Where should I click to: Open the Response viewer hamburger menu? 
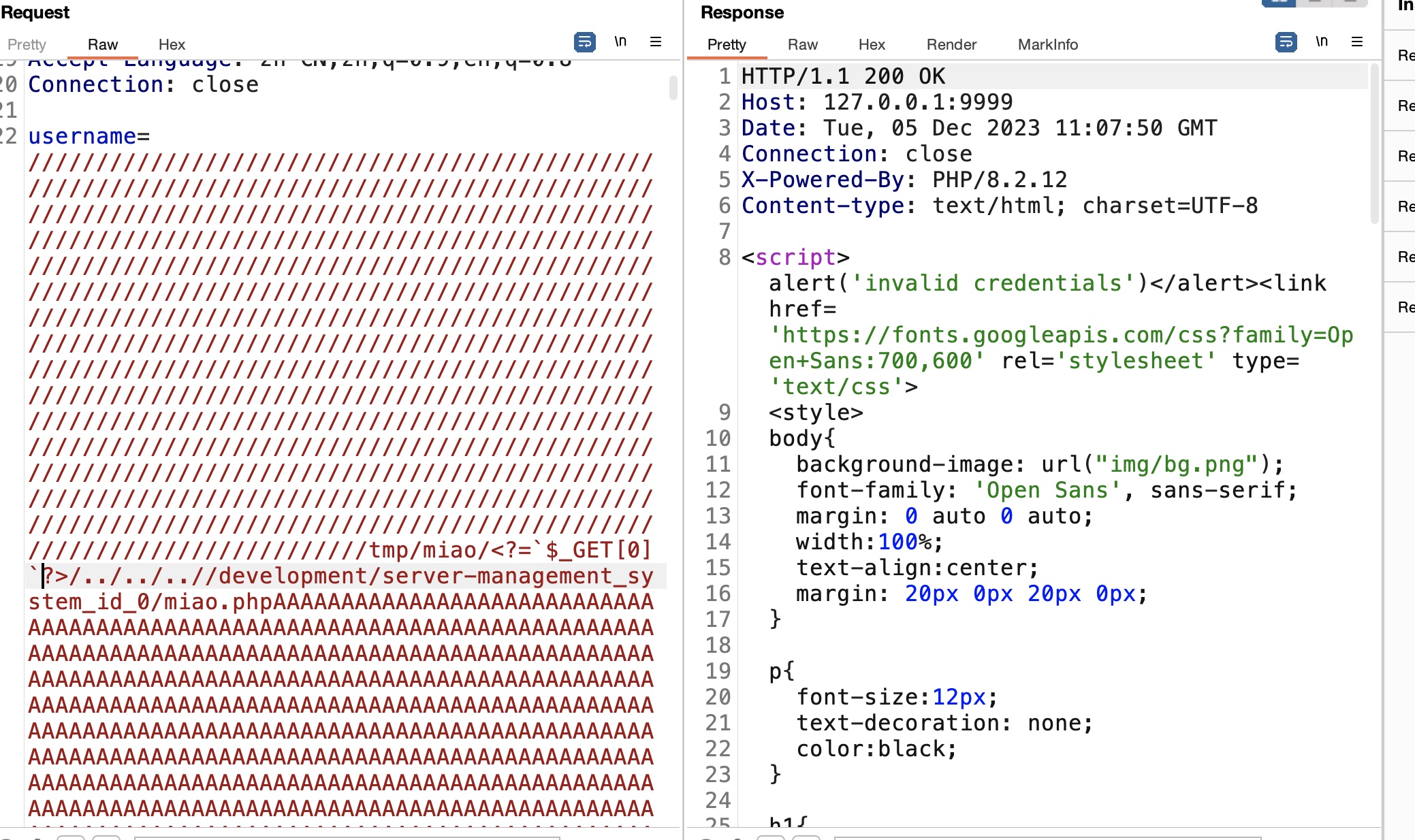click(x=1357, y=42)
